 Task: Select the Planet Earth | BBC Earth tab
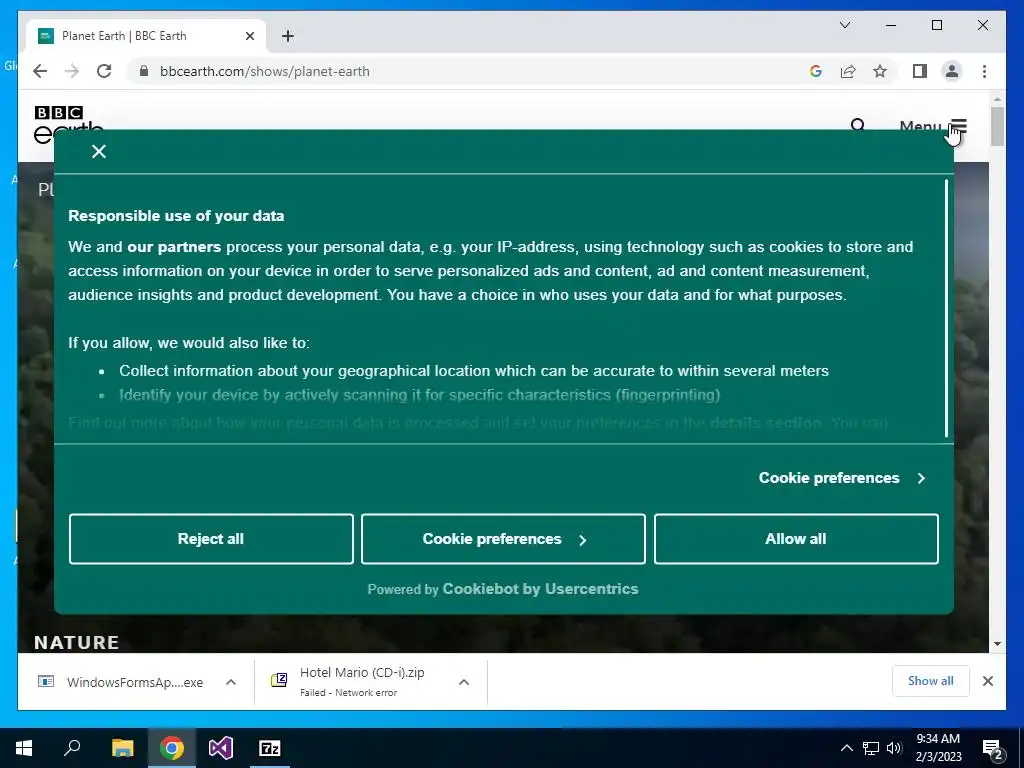tap(145, 36)
